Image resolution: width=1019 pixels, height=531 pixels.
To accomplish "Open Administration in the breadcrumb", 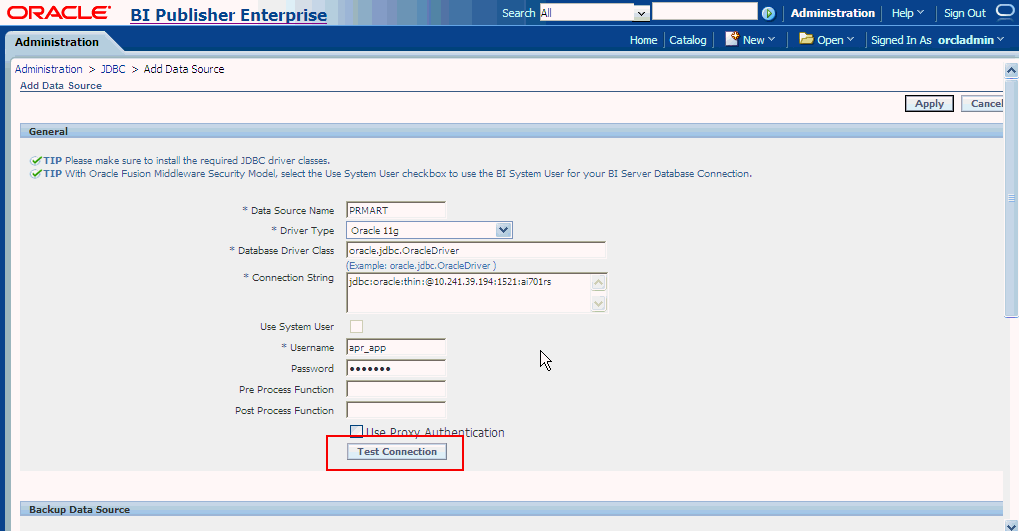I will 49,69.
